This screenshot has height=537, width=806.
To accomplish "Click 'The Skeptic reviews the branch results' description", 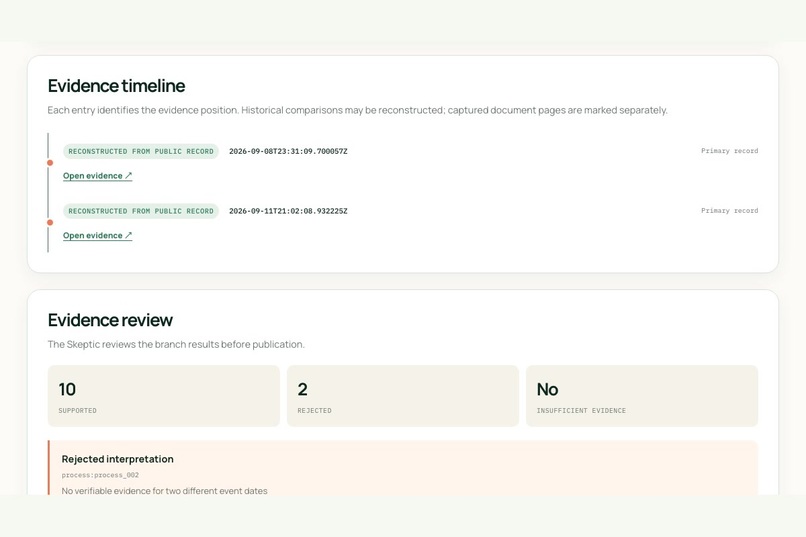I will [x=176, y=344].
